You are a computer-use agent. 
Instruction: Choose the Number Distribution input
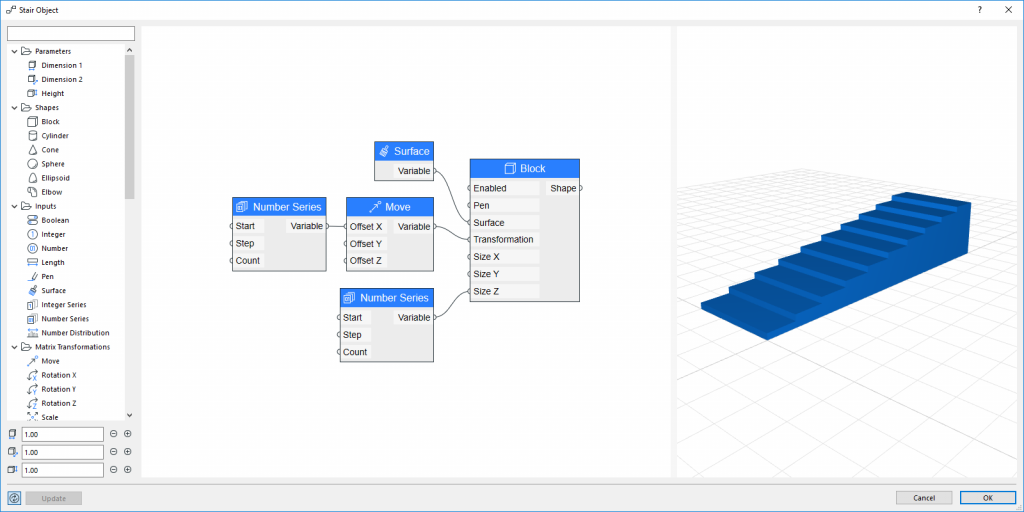click(x=75, y=333)
